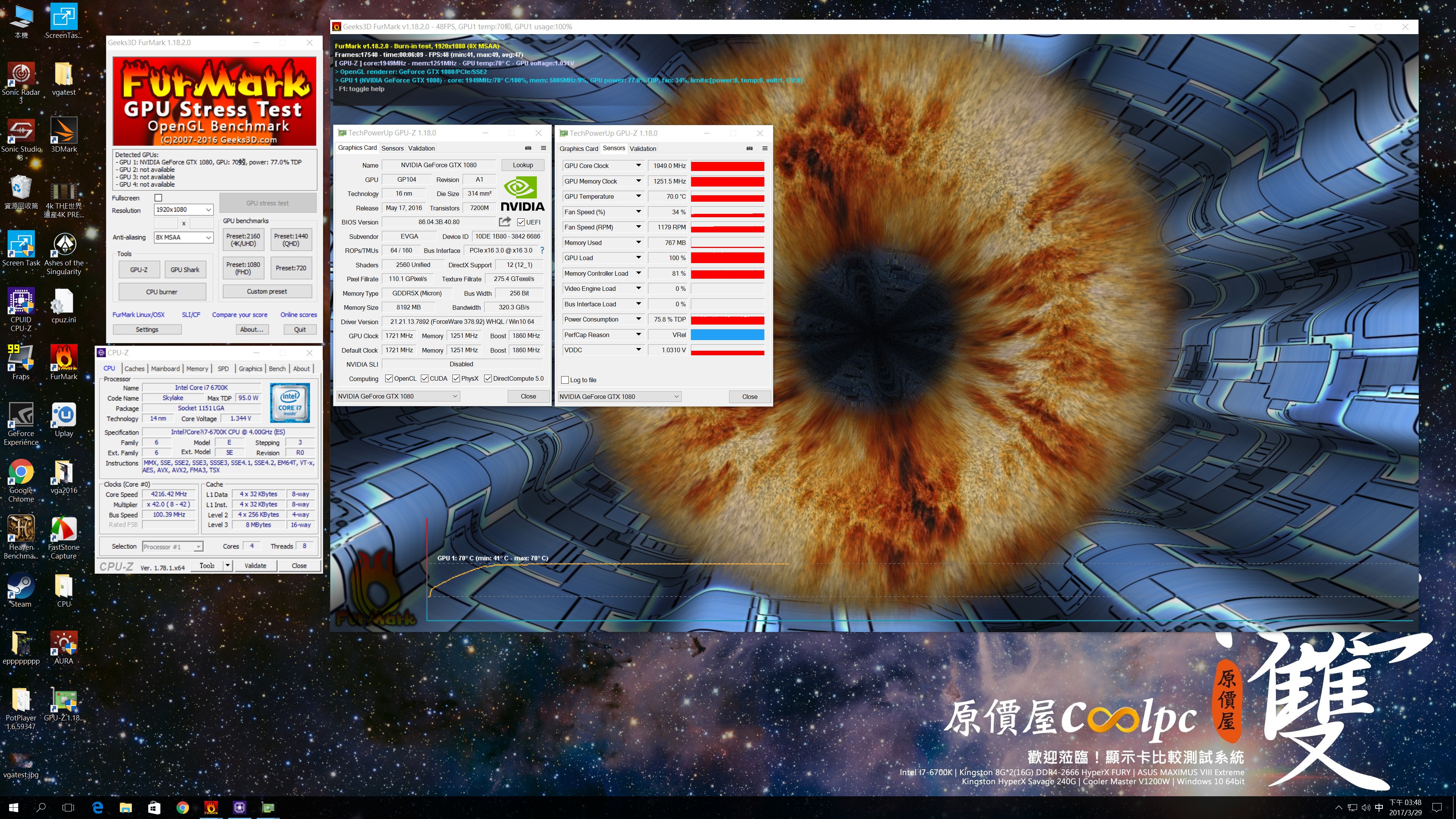The width and height of the screenshot is (1456, 819).
Task: Open the Power Consumption sensor dropdown
Action: tap(638, 319)
